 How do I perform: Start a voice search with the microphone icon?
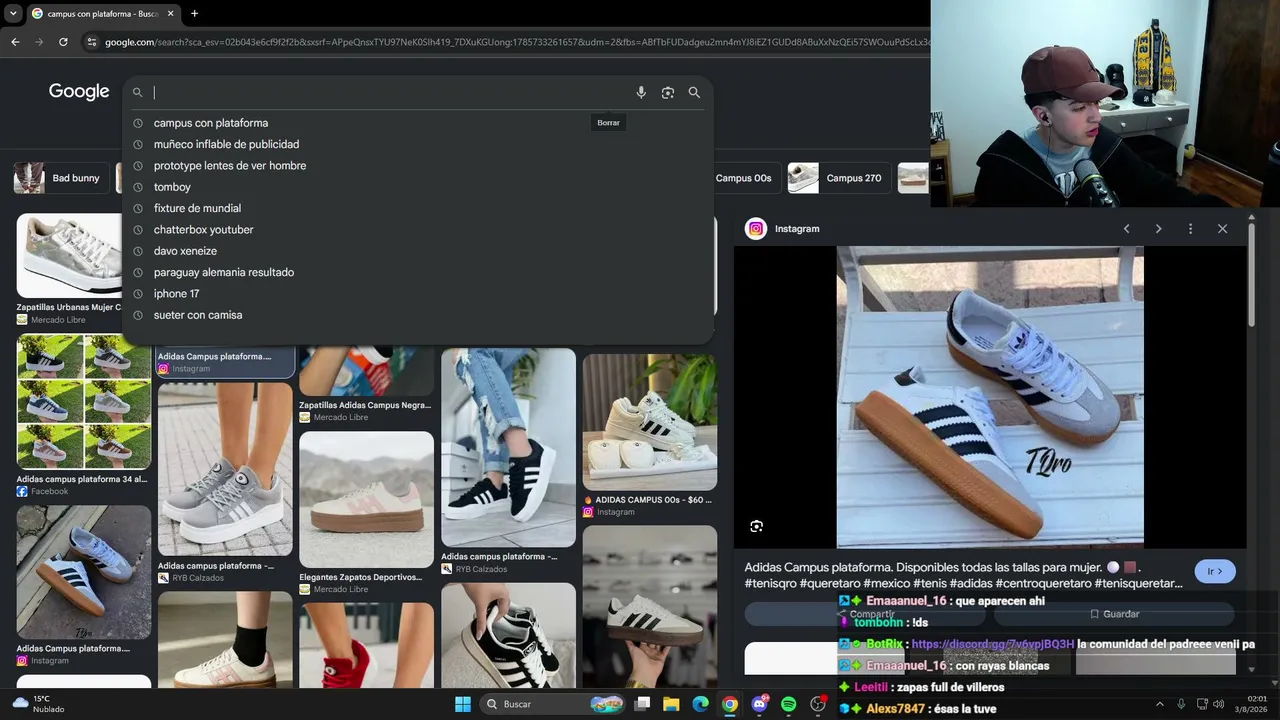(641, 92)
